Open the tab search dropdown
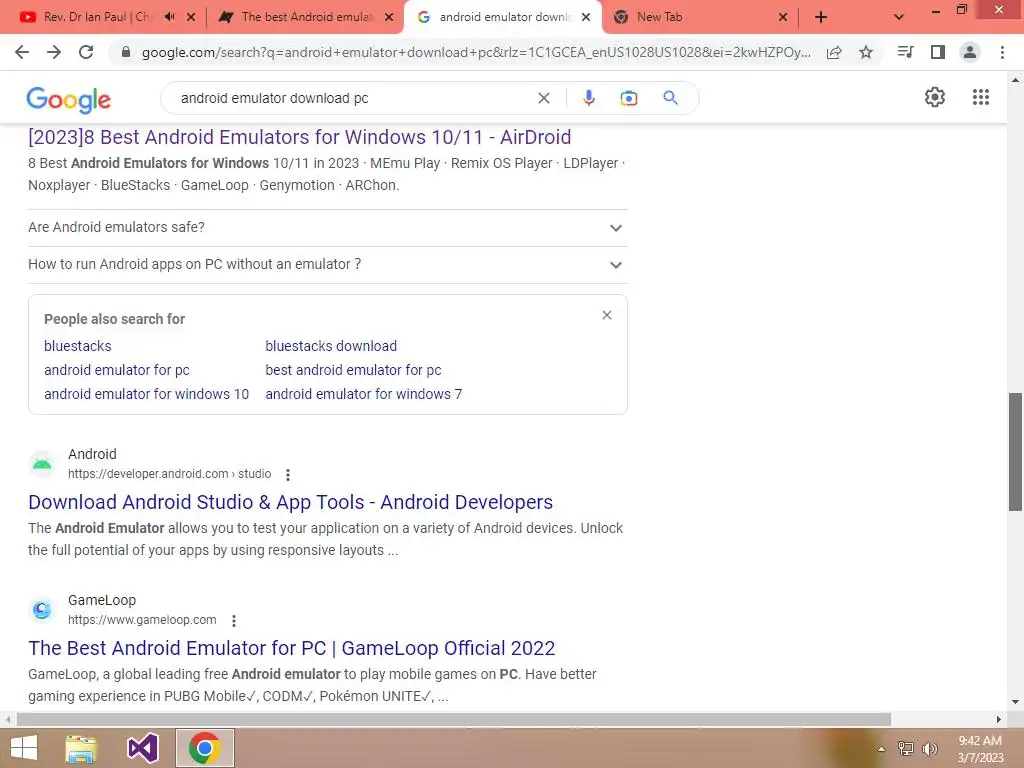Image resolution: width=1024 pixels, height=768 pixels. (899, 18)
